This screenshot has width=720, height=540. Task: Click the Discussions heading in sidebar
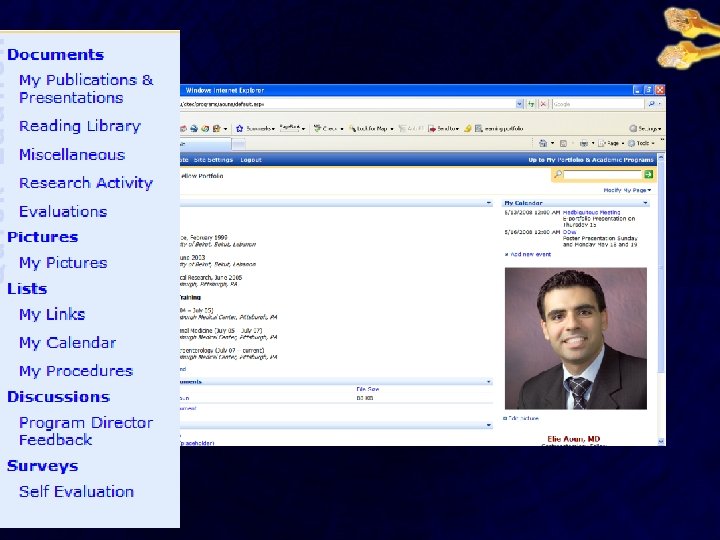(x=58, y=396)
